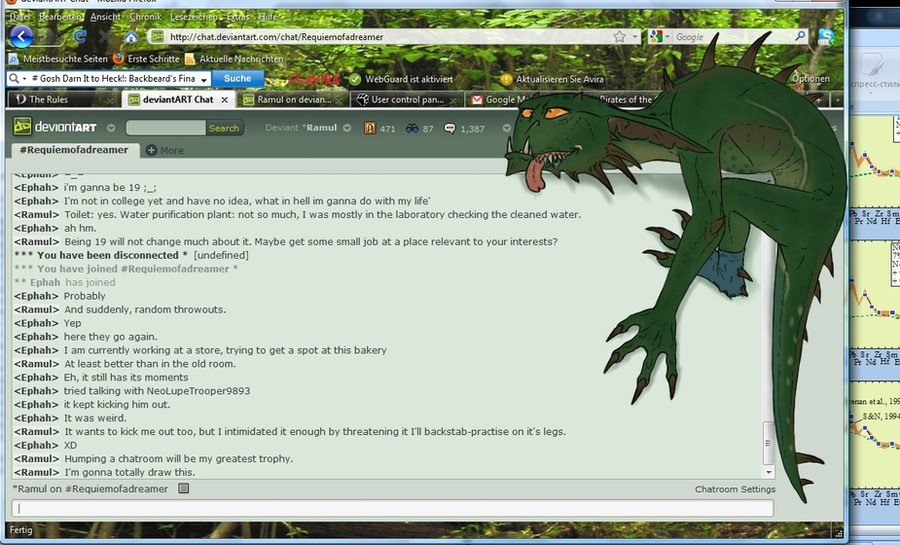Screen dimensions: 900x545
Task: Open the URL bar history dropdown arrow
Action: [x=635, y=36]
